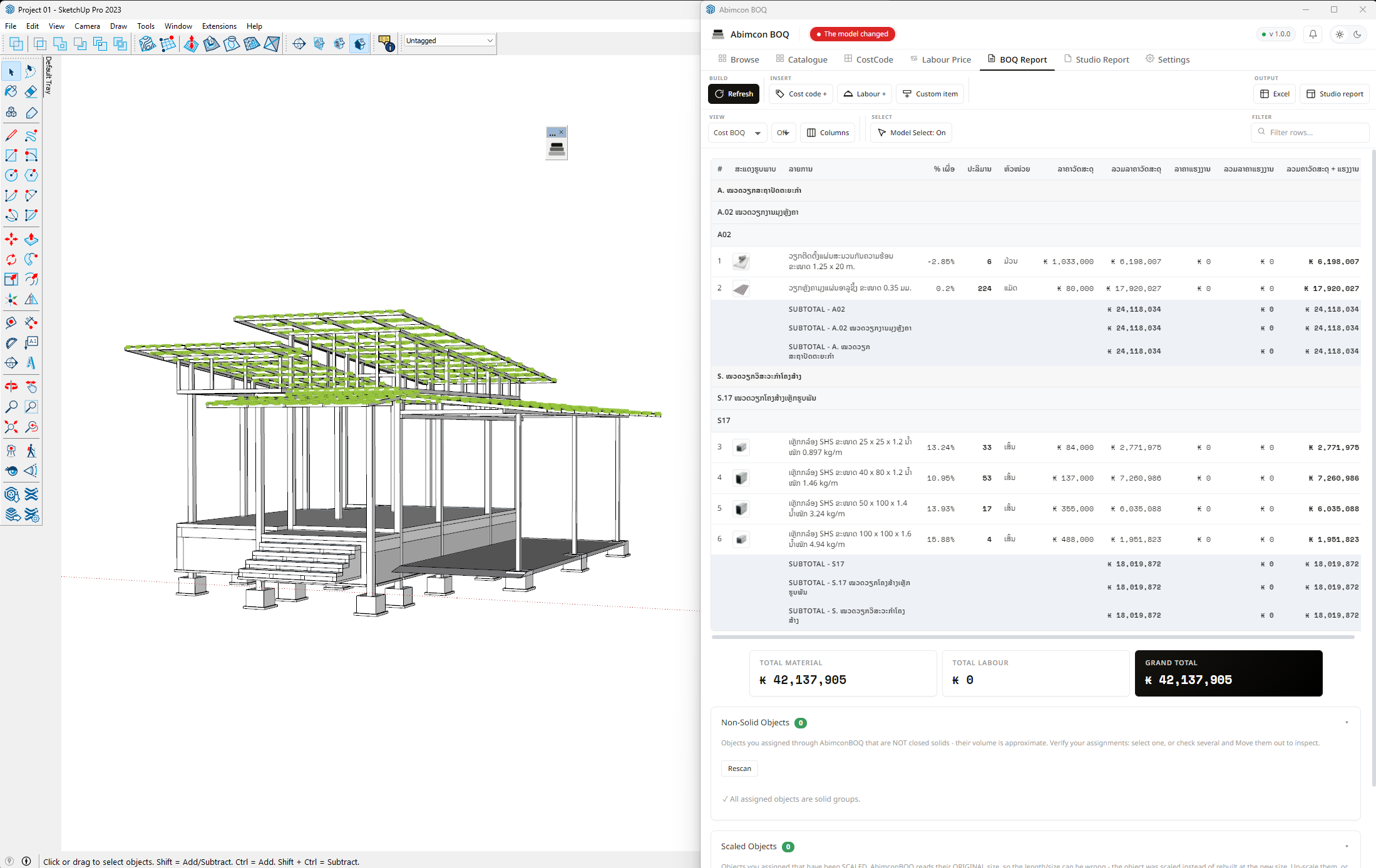
Task: Select the Push/Pull tool
Action: tap(31, 240)
